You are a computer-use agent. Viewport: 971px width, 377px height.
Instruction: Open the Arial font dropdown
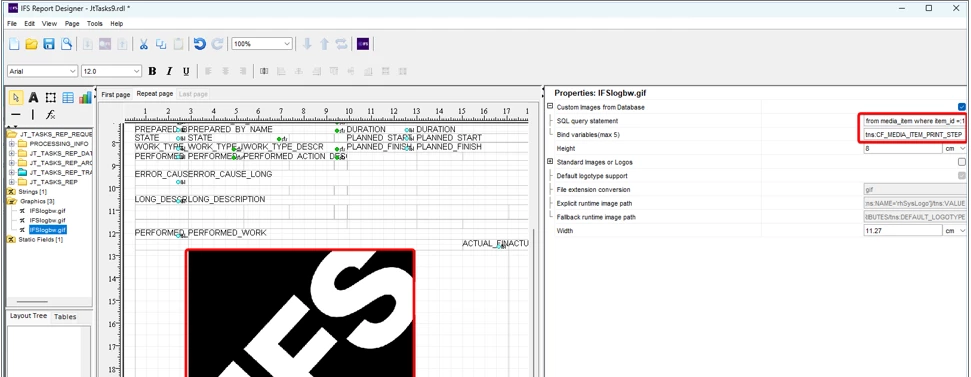(73, 71)
